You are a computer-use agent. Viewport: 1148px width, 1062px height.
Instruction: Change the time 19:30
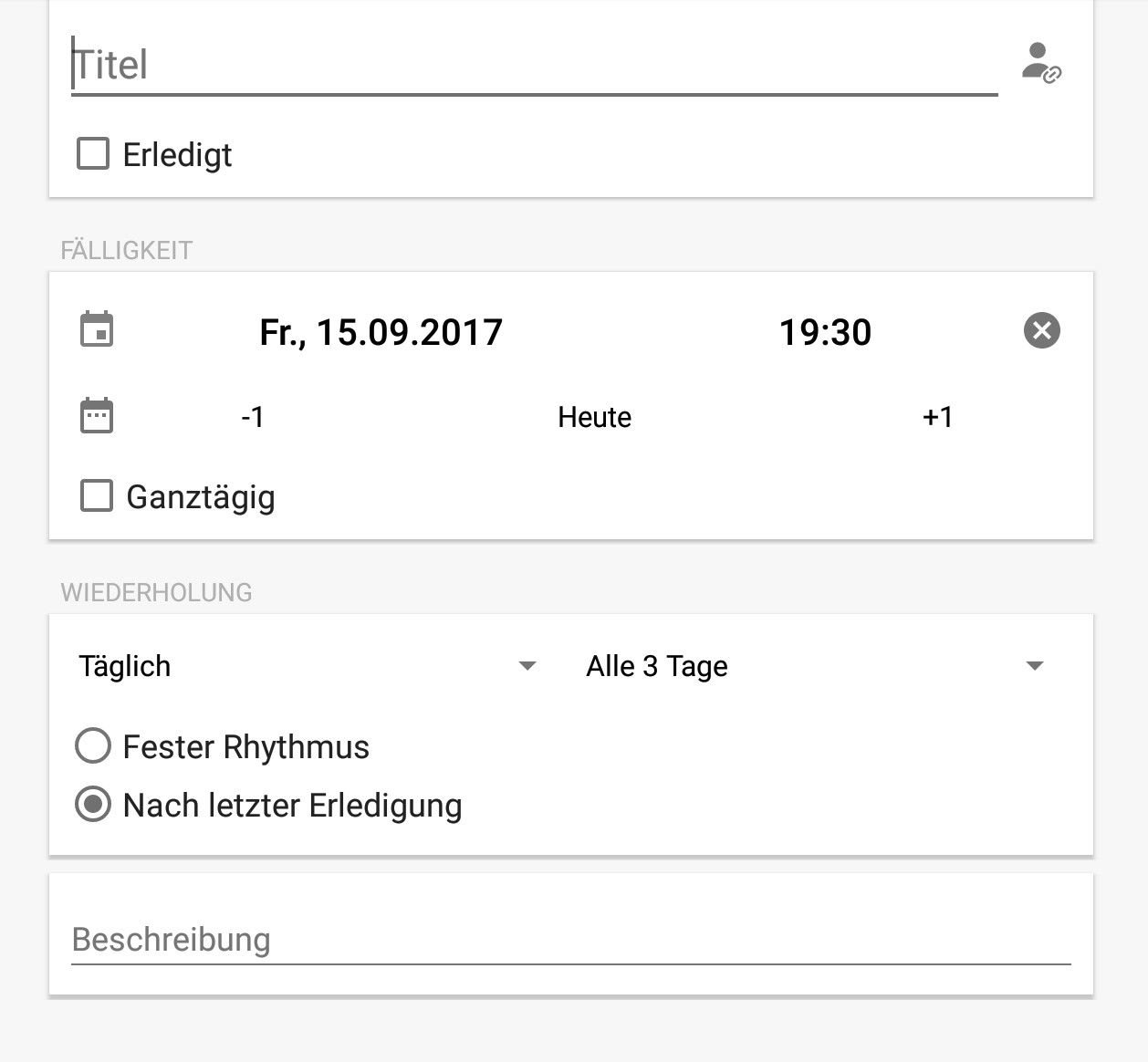point(825,332)
